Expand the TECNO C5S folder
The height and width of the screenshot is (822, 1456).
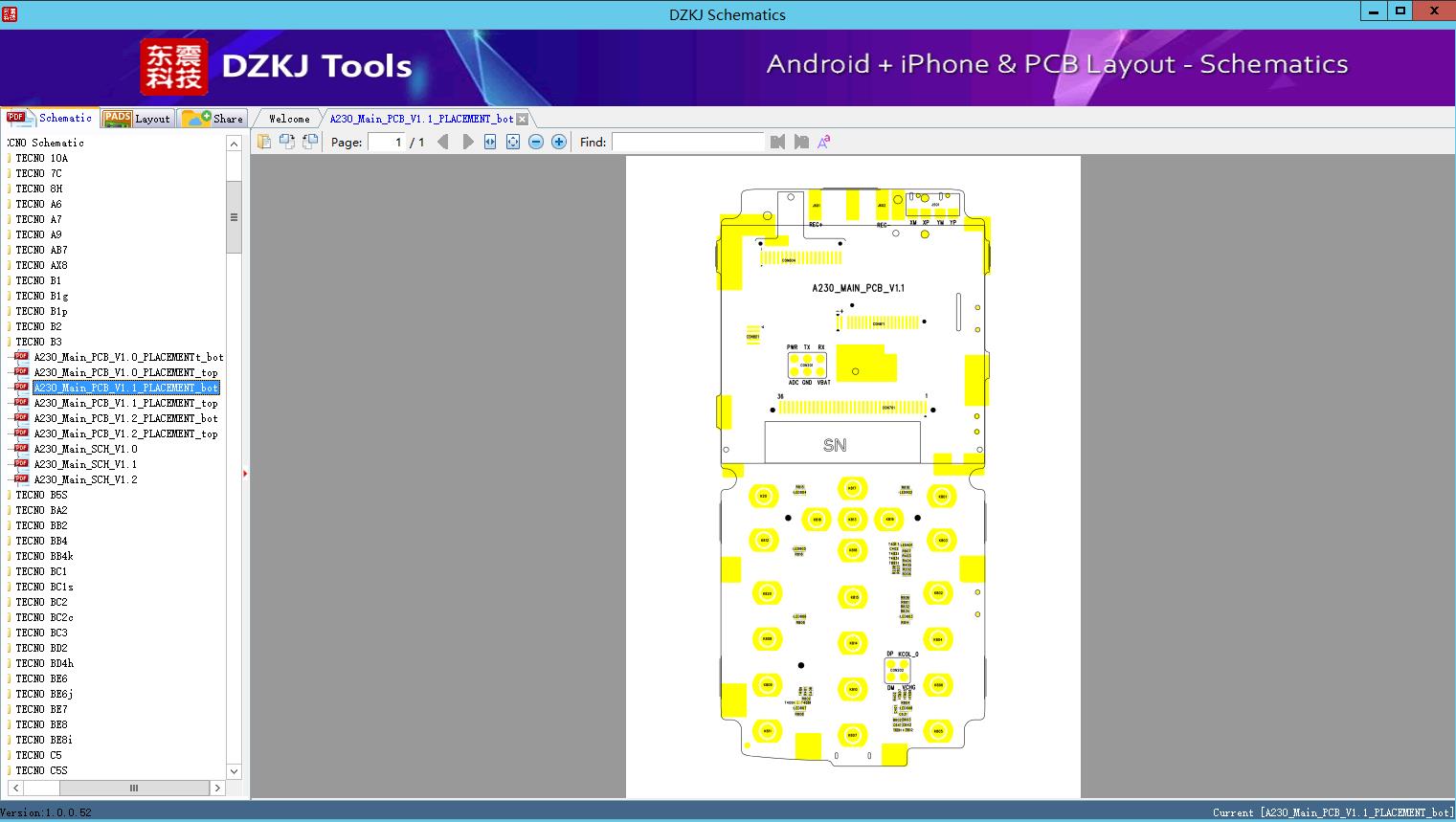(x=42, y=770)
